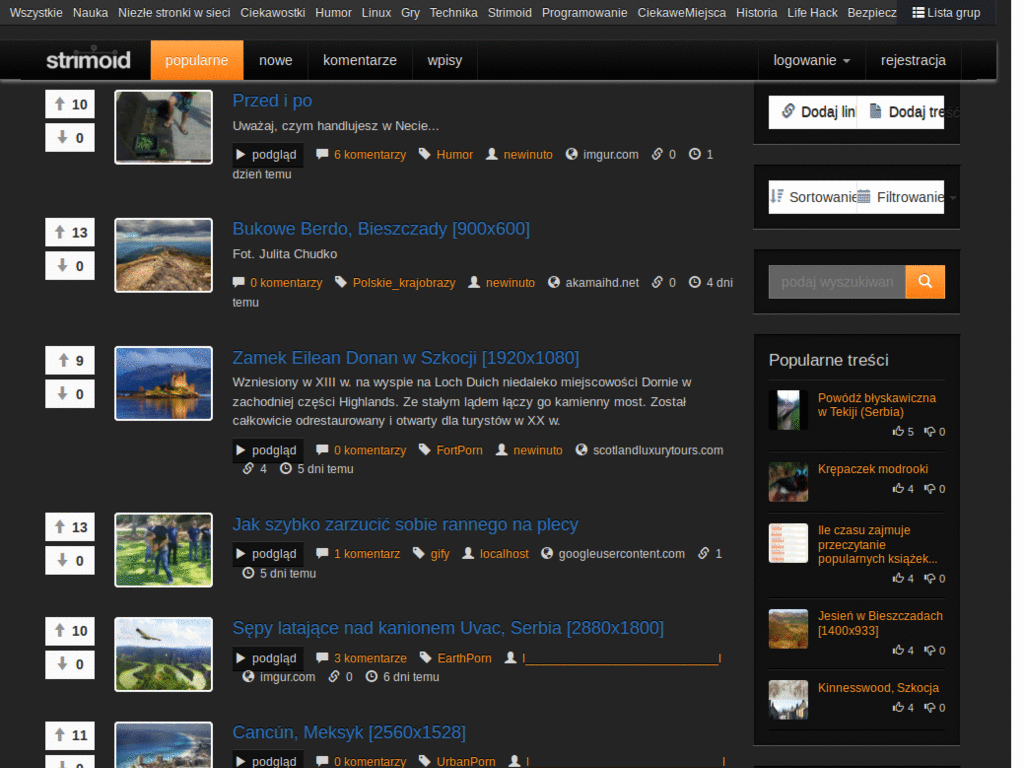The image size is (1024, 768).
Task: Open the 'Humor' tag link on first post
Action: pyautogui.click(x=455, y=155)
